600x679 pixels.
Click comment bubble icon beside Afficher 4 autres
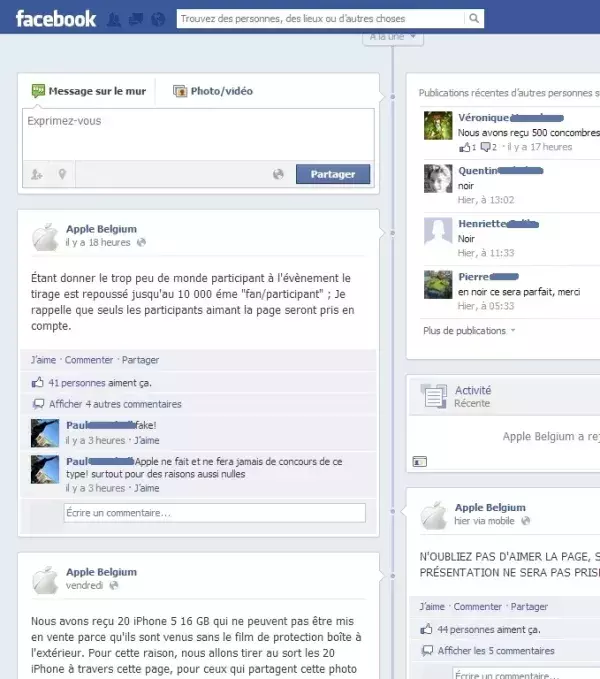[x=39, y=404]
